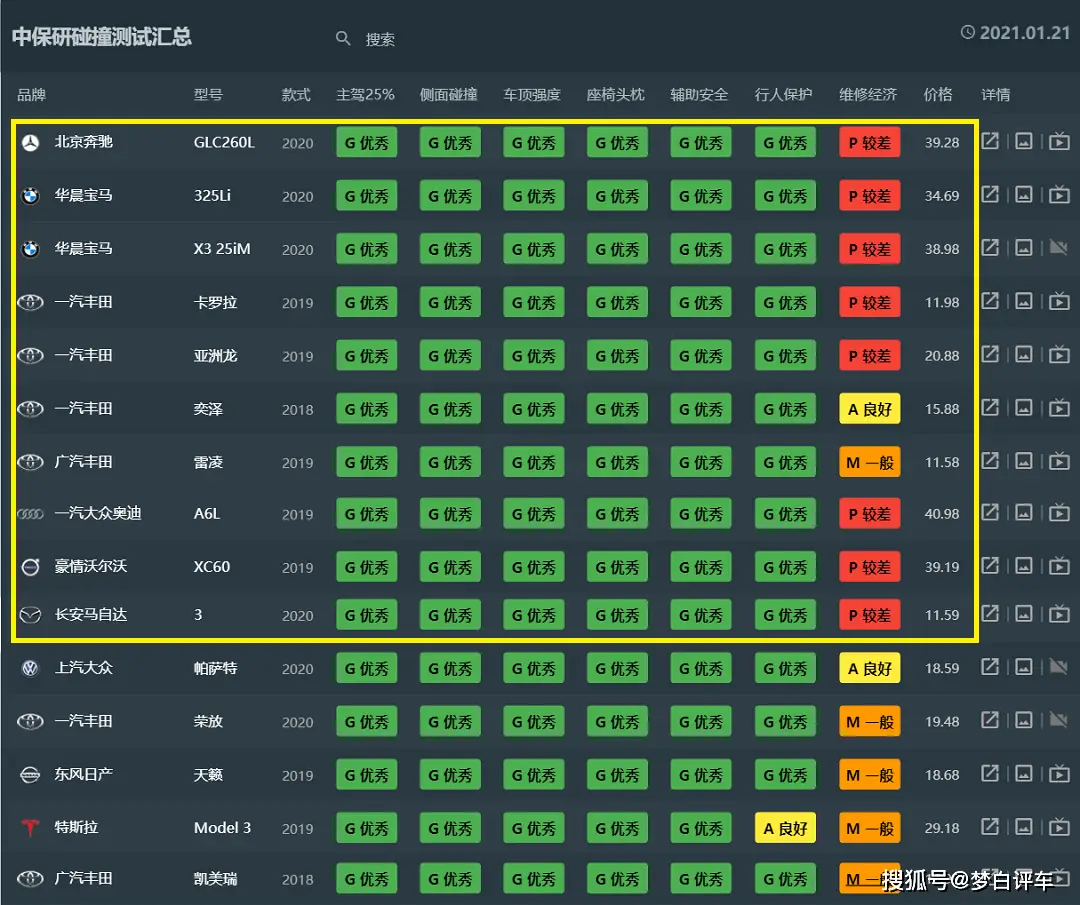The height and width of the screenshot is (905, 1080).
Task: Open image icon for Model 3 row
Action: click(1024, 826)
